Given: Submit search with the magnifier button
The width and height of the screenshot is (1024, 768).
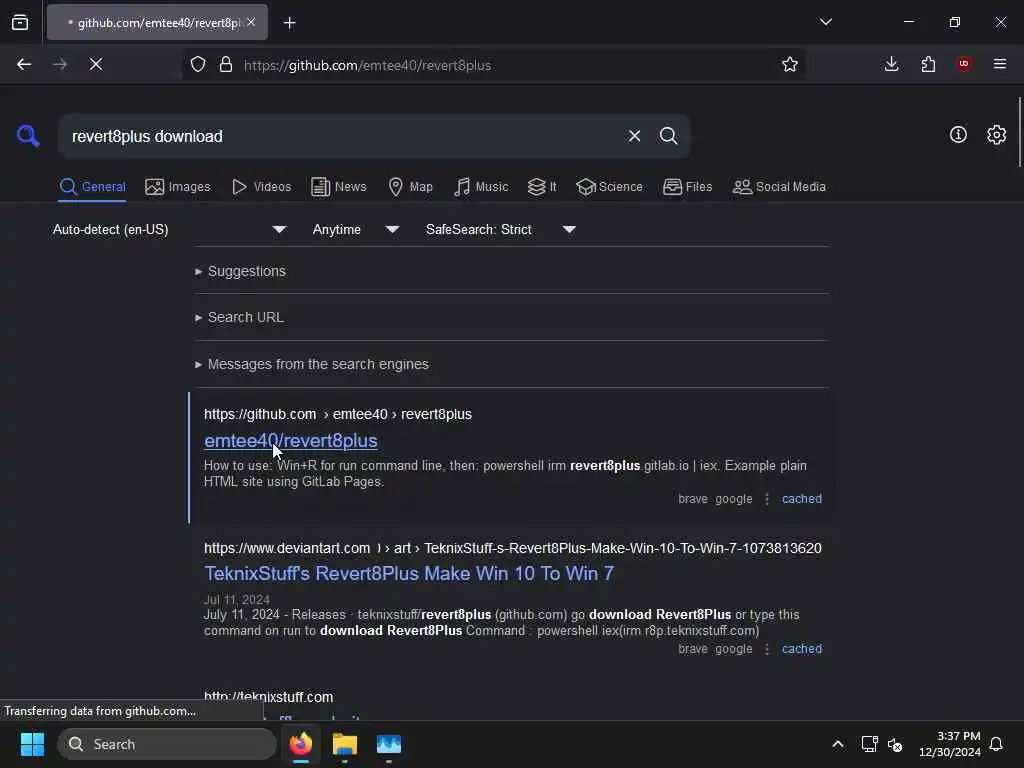Looking at the screenshot, I should (x=668, y=136).
